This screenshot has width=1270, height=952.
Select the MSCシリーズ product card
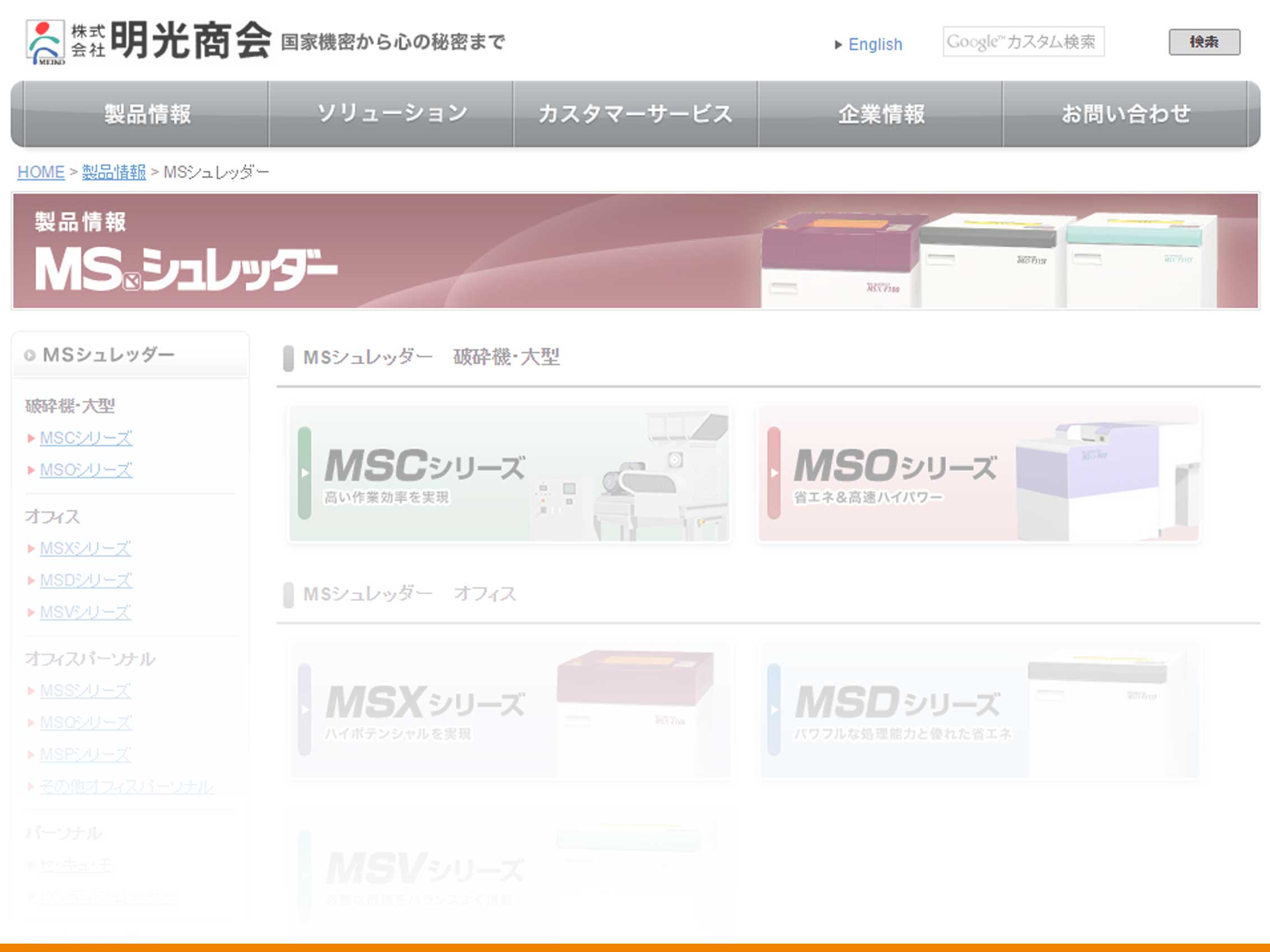[509, 474]
